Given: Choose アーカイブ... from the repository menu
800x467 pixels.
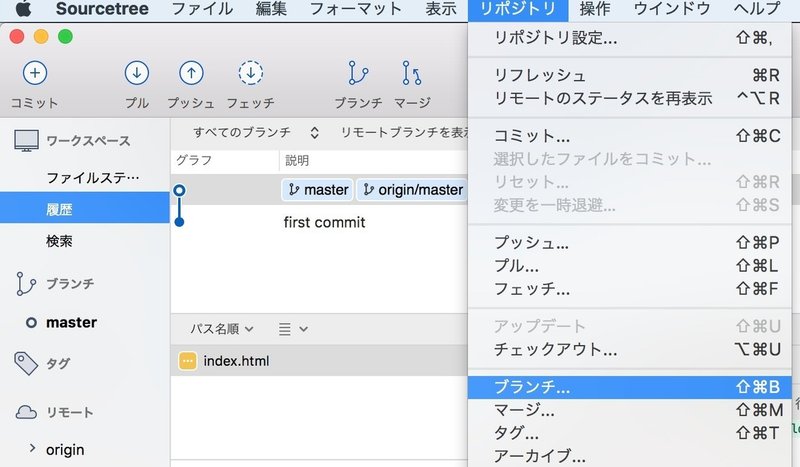Looking at the screenshot, I should 630,455.
